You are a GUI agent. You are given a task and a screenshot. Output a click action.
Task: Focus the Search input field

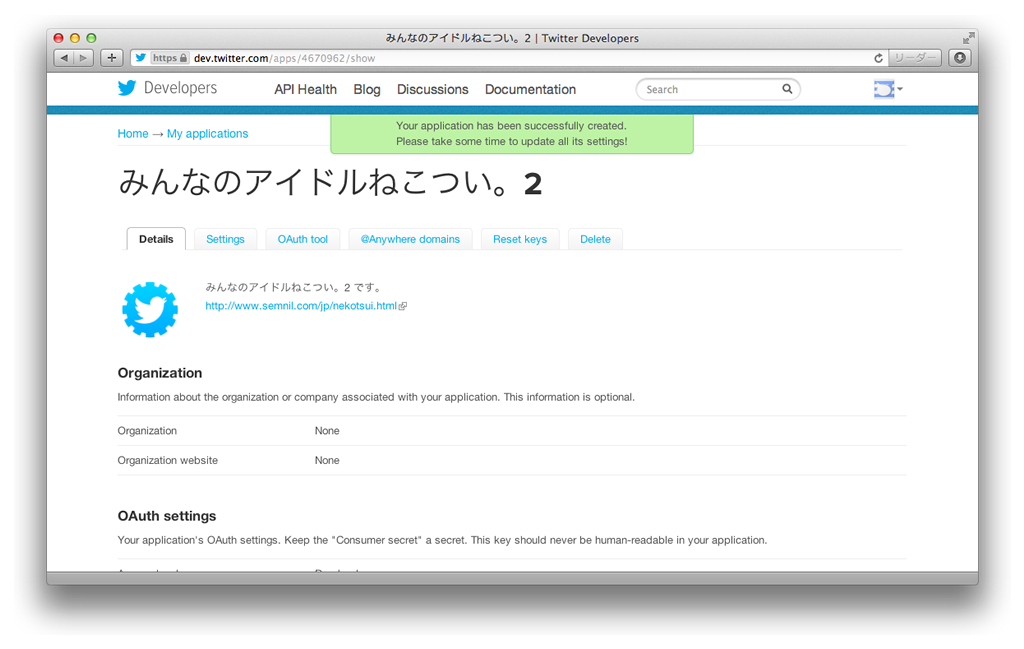(718, 89)
